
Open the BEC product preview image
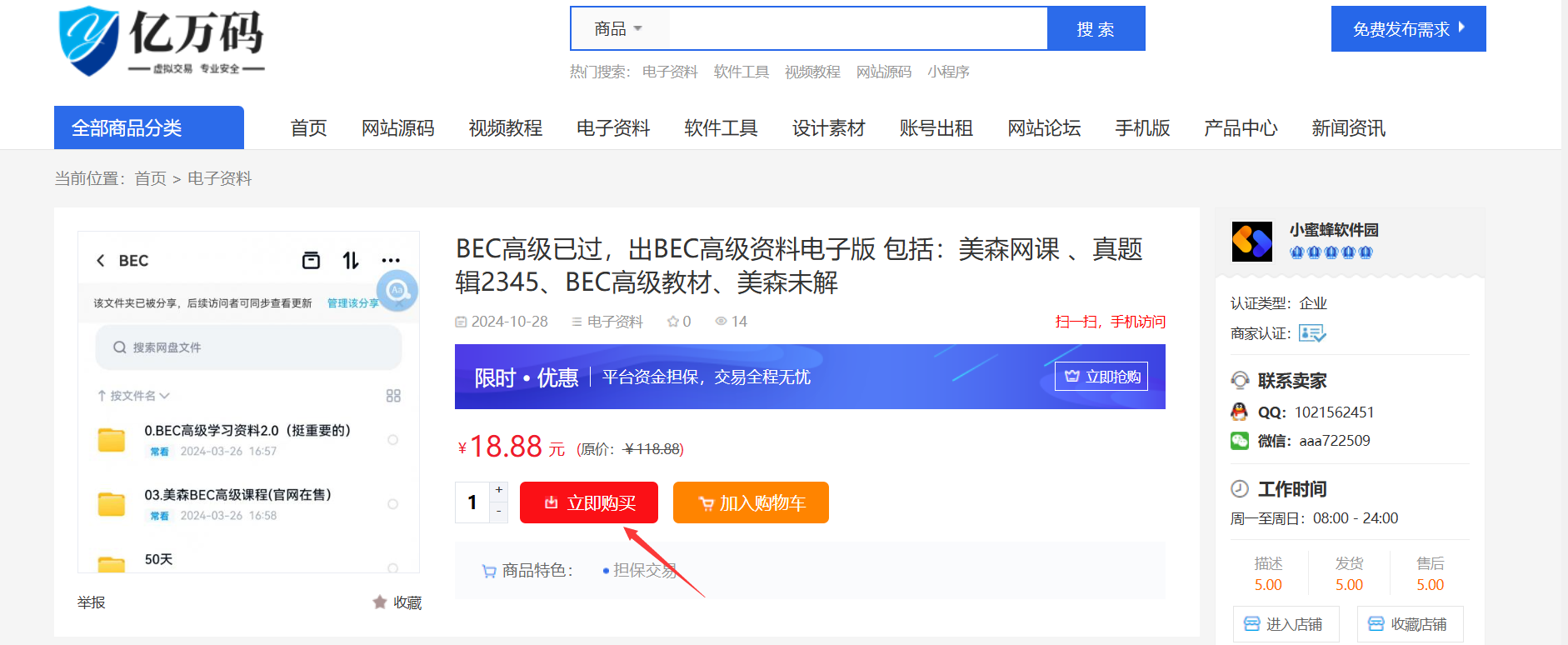pyautogui.click(x=248, y=402)
